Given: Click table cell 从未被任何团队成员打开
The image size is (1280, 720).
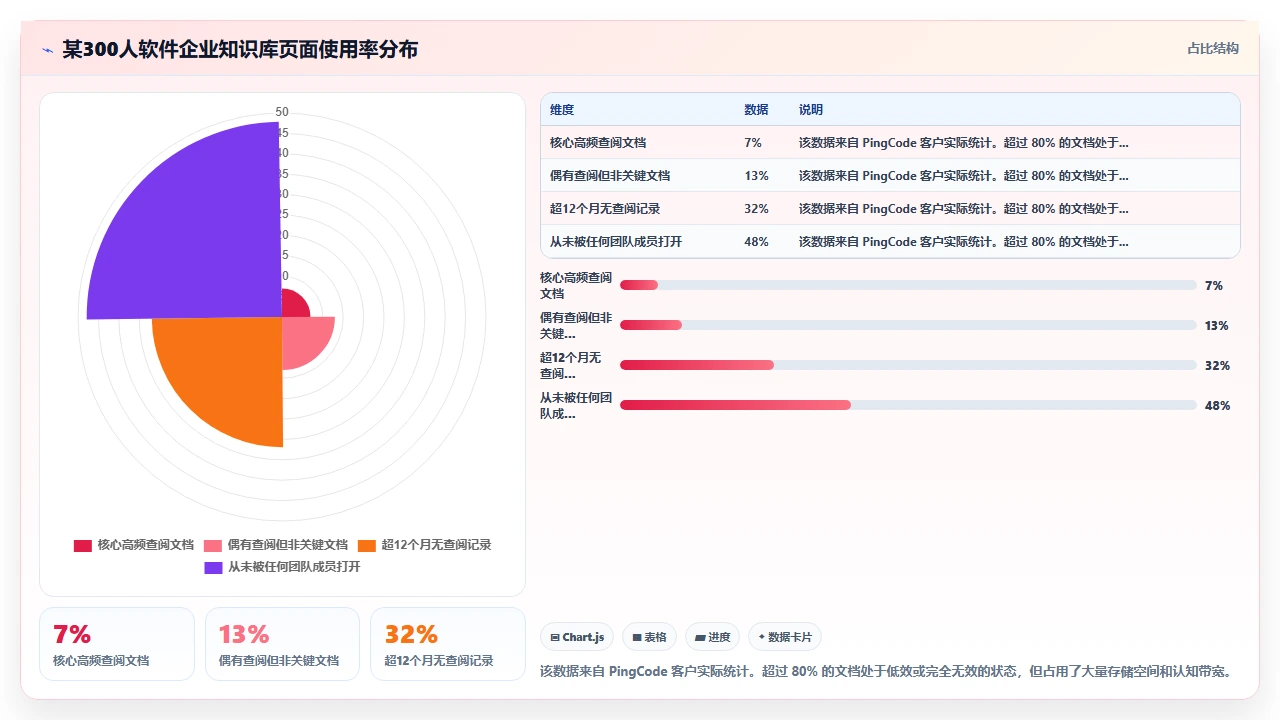Looking at the screenshot, I should [x=616, y=242].
